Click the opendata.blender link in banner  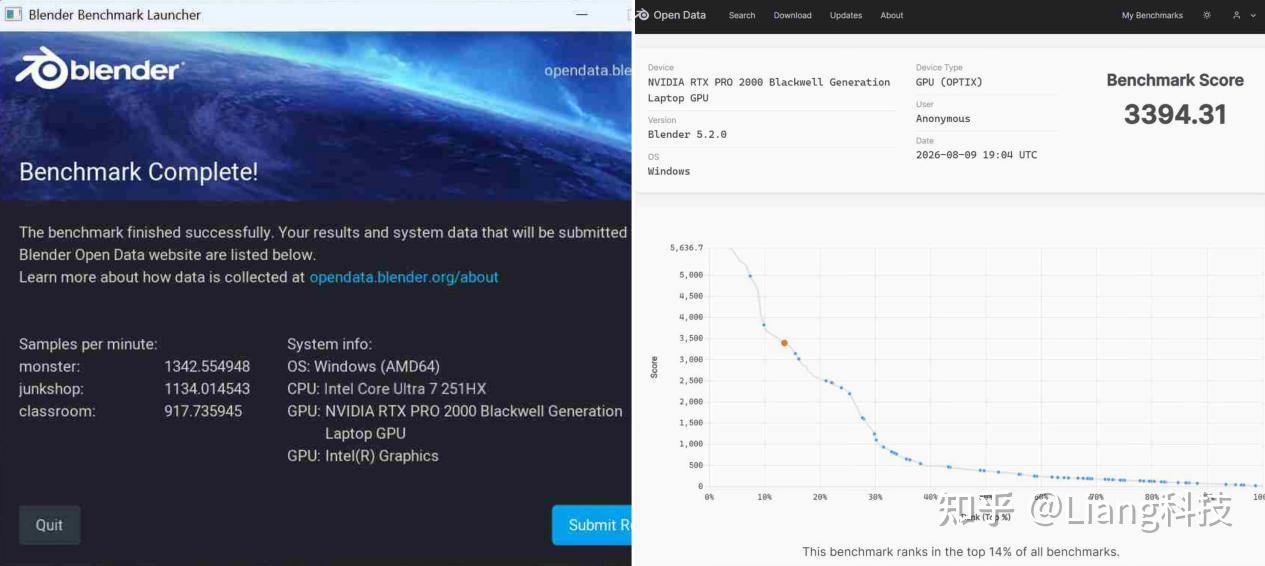pos(588,71)
